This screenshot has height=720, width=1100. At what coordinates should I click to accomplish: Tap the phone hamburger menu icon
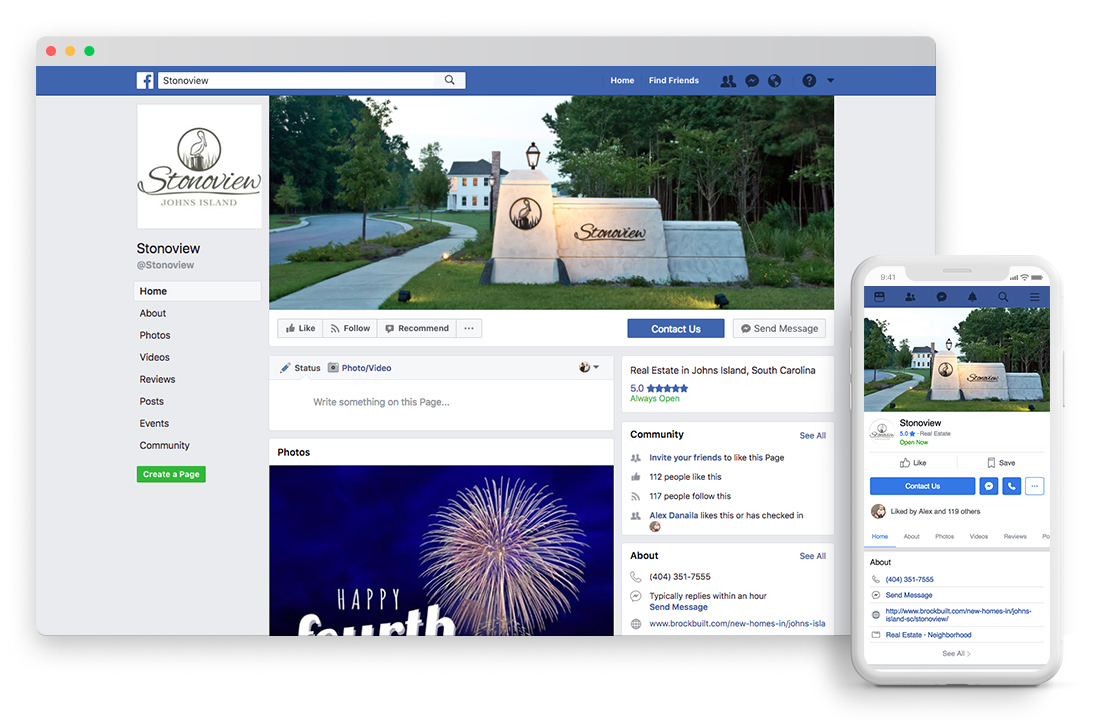(x=1034, y=297)
